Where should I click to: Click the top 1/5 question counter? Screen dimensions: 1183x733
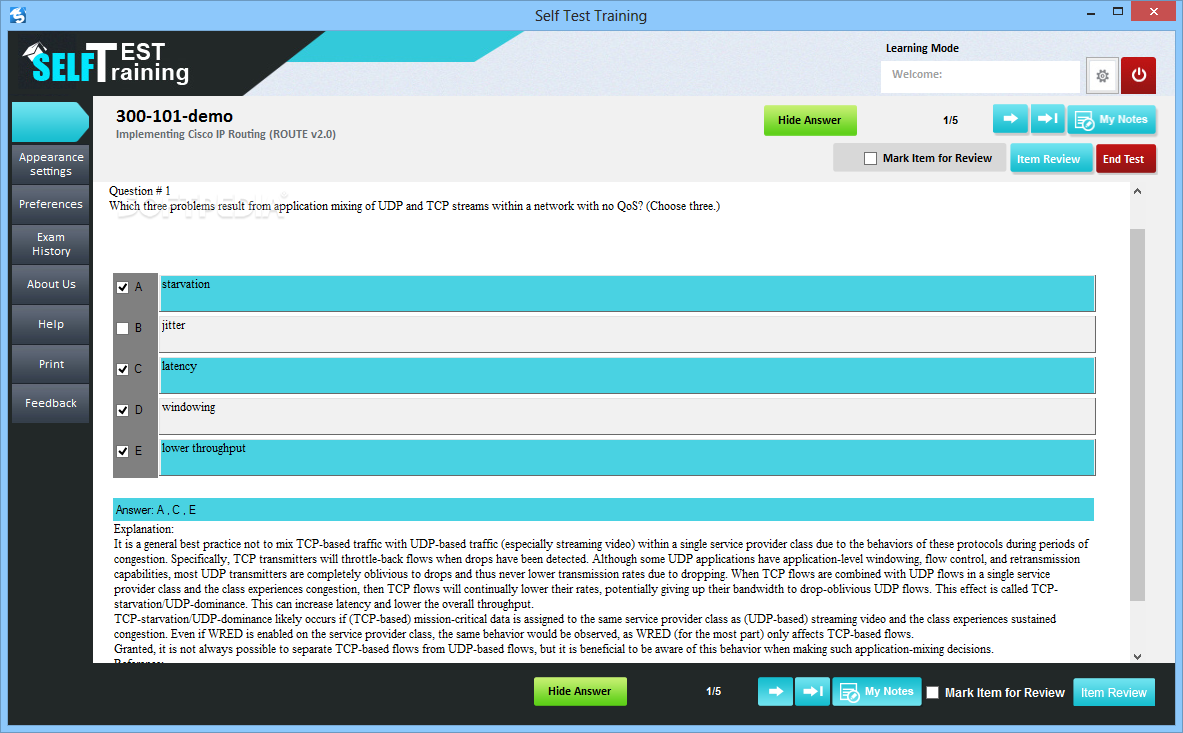(x=951, y=120)
